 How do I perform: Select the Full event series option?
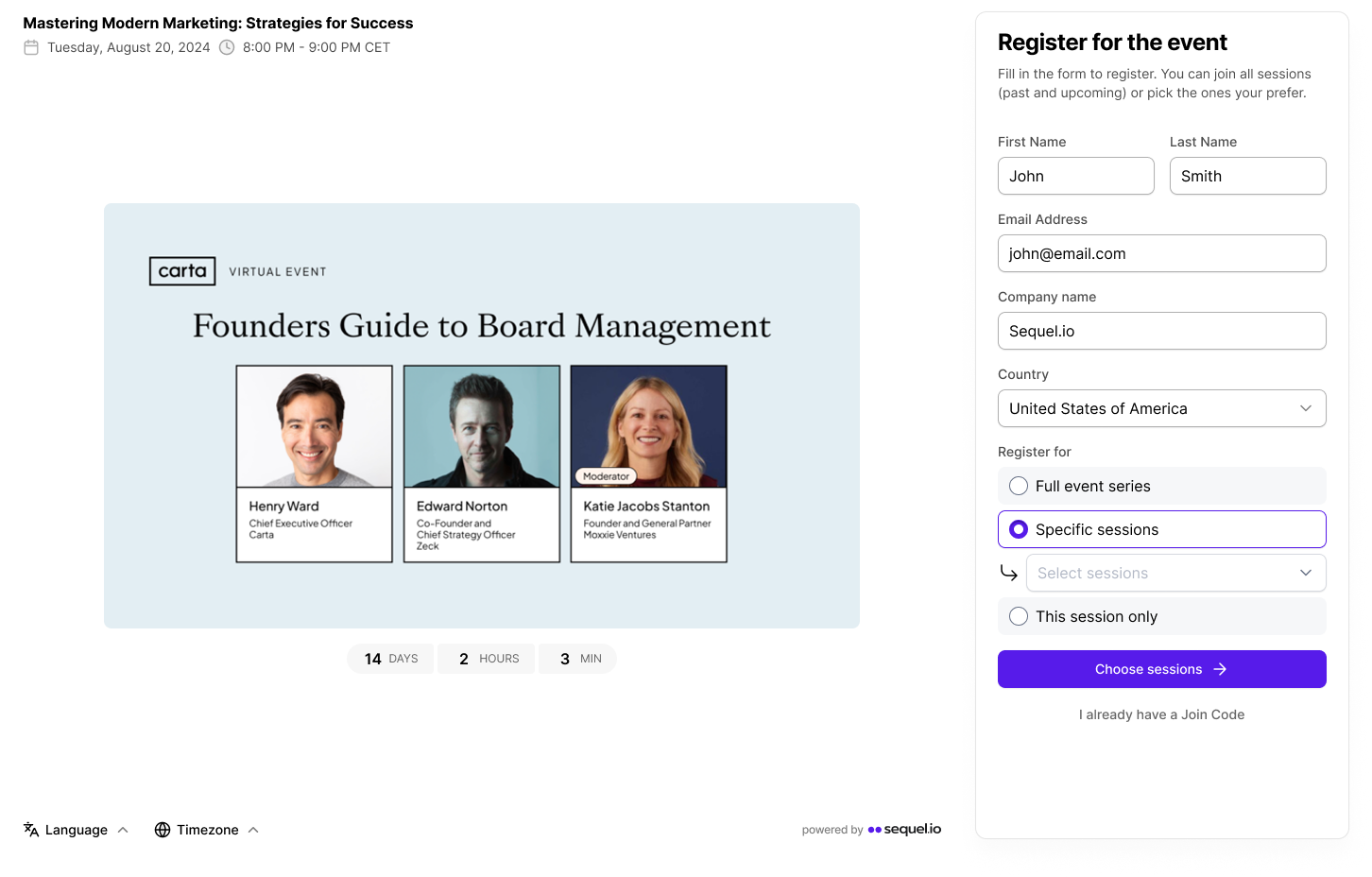coord(1162,486)
